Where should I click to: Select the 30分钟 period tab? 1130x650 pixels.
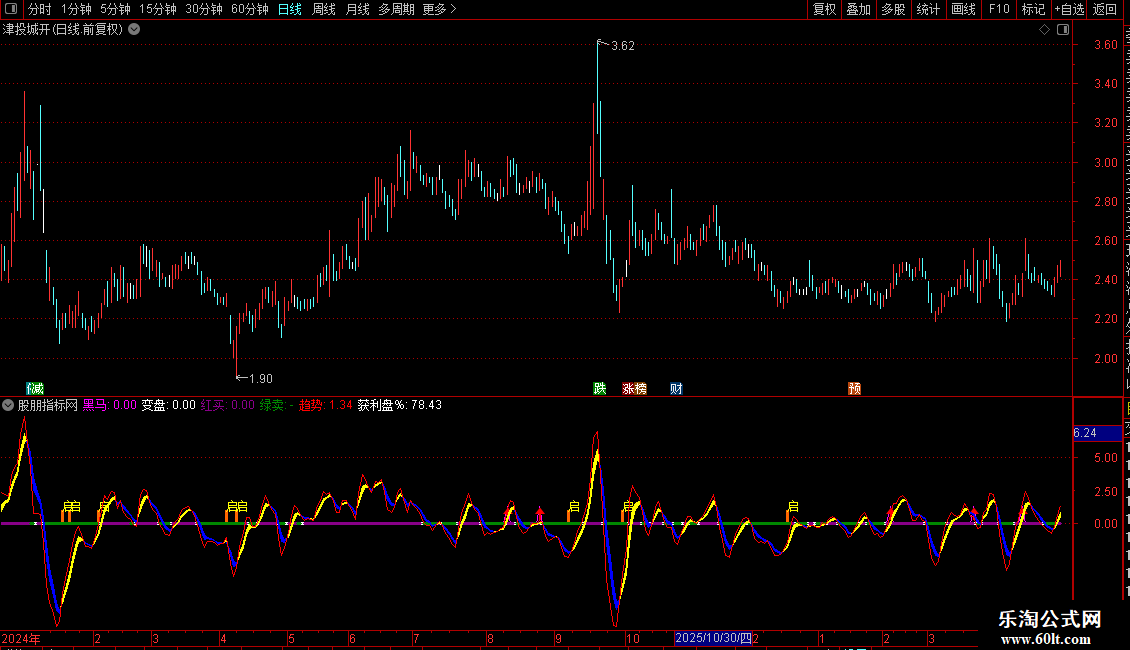(x=204, y=9)
